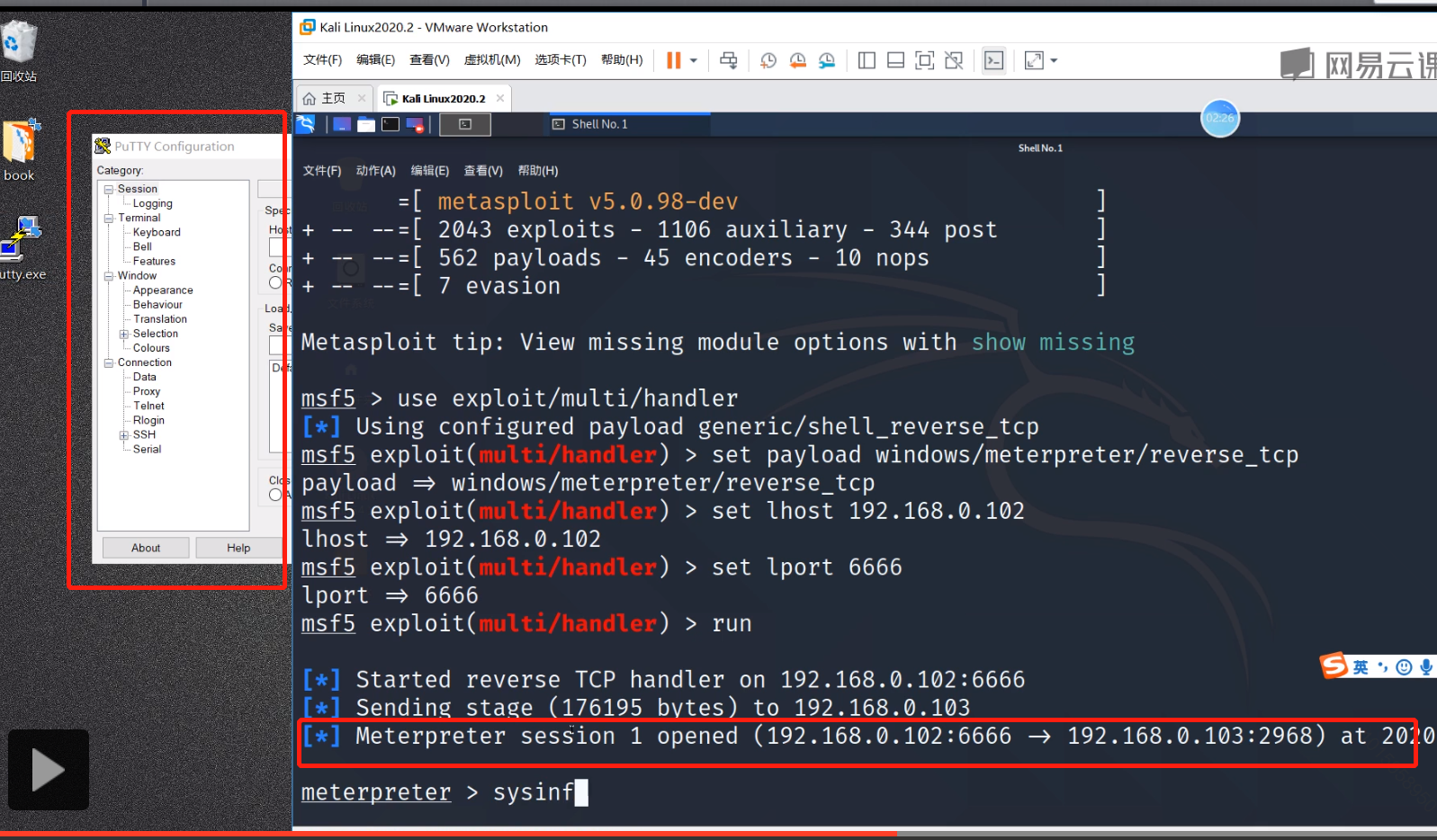1437x840 pixels.
Task: Open the Kali applications menu dragon icon
Action: coord(306,124)
